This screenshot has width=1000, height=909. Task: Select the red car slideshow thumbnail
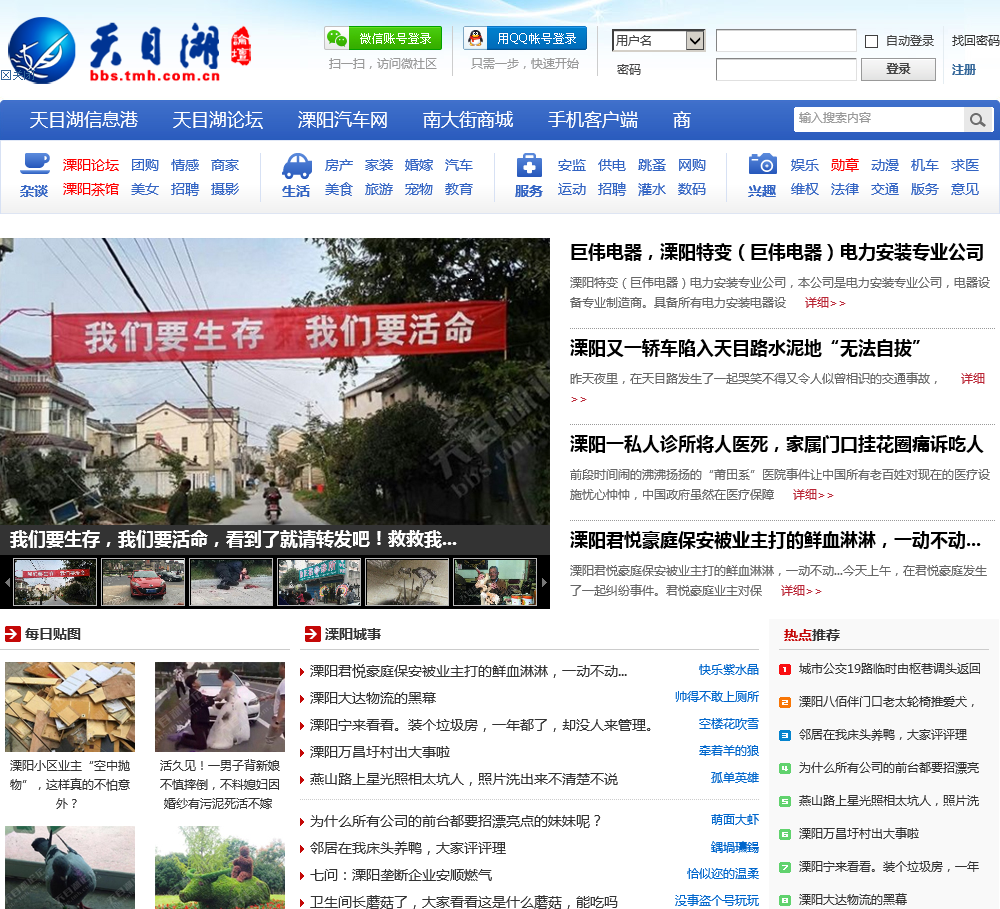tap(143, 582)
